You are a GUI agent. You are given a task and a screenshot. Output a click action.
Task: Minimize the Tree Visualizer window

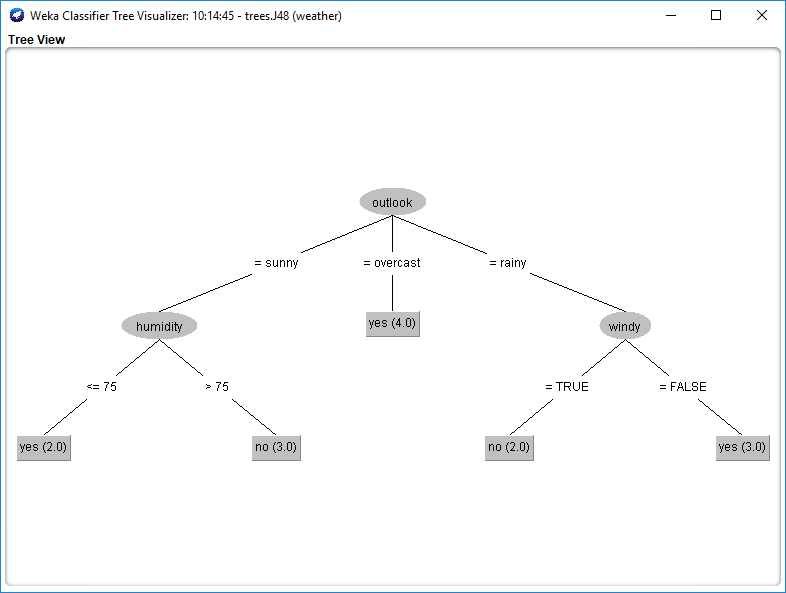[670, 15]
